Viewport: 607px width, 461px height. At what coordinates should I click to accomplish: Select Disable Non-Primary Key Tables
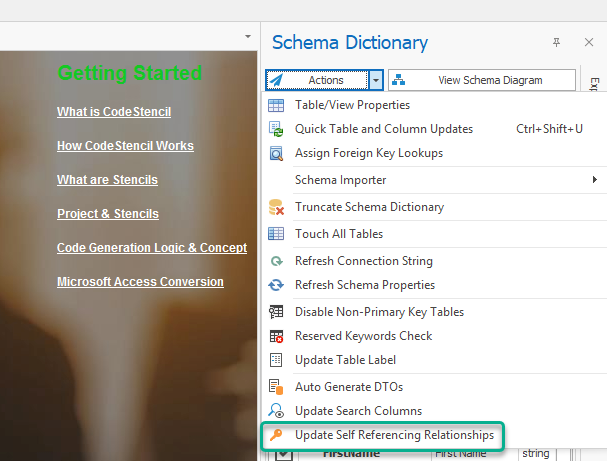[x=379, y=312]
